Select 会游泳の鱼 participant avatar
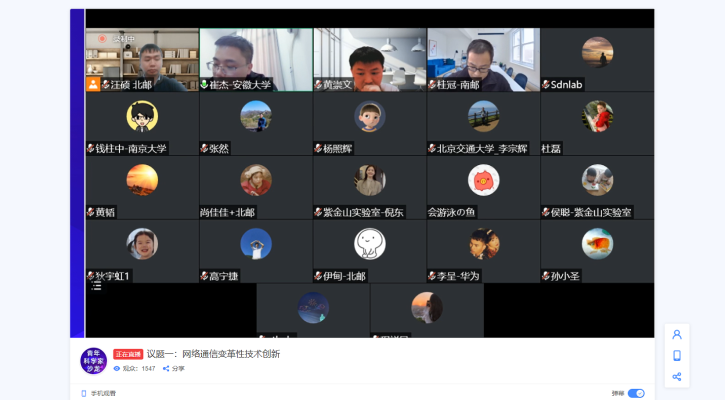Screen dimensions: 725x400 click(x=483, y=180)
